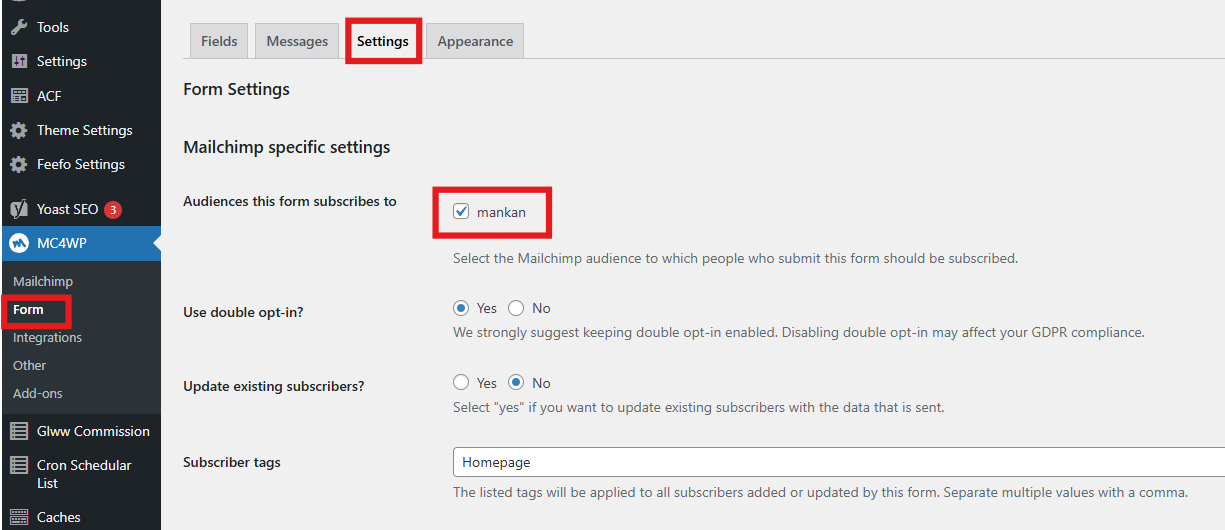The height and width of the screenshot is (530, 1225).
Task: Click the Cron Schedular List icon
Action: coord(19,465)
